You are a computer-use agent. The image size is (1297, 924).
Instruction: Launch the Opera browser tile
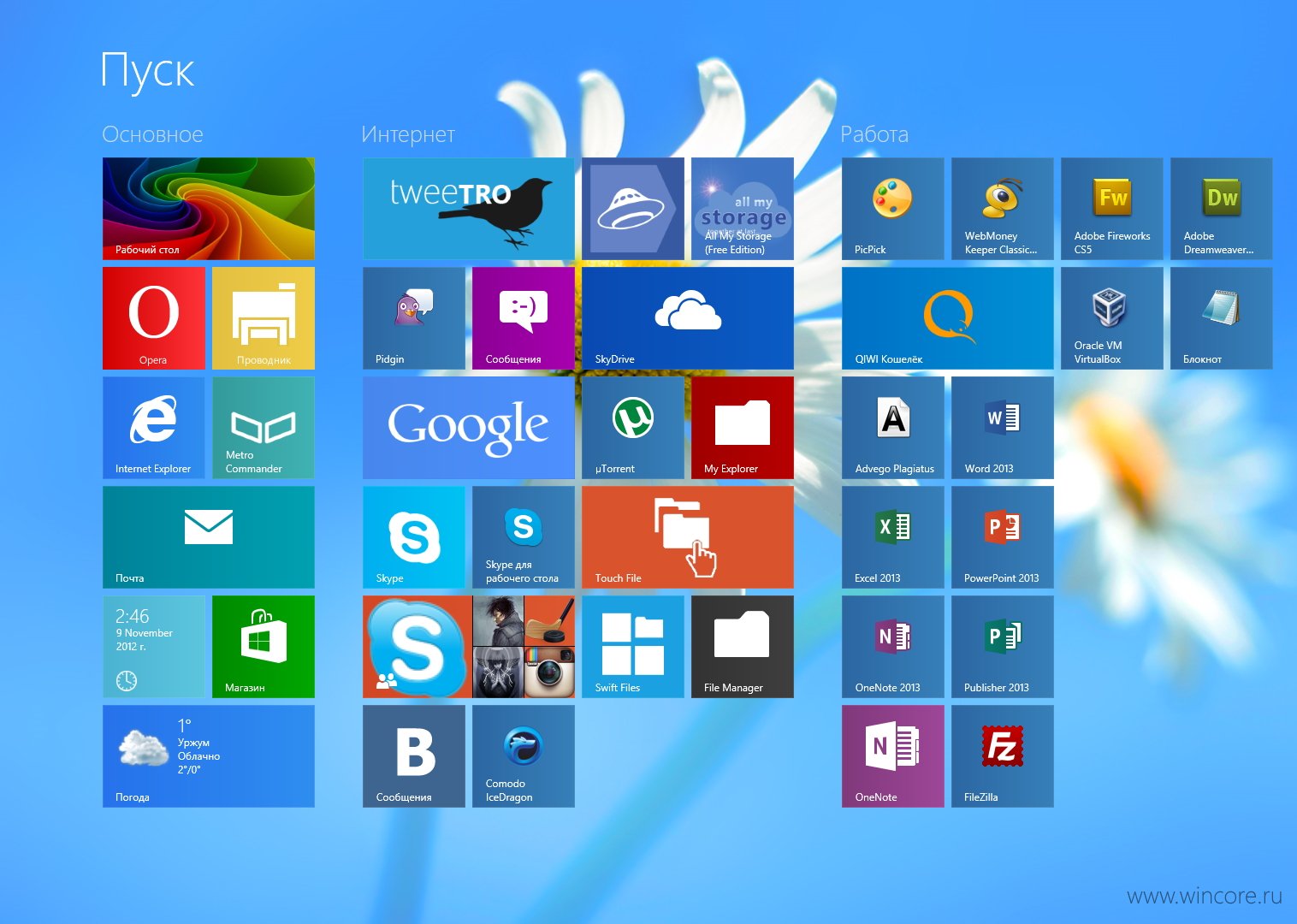pos(154,318)
